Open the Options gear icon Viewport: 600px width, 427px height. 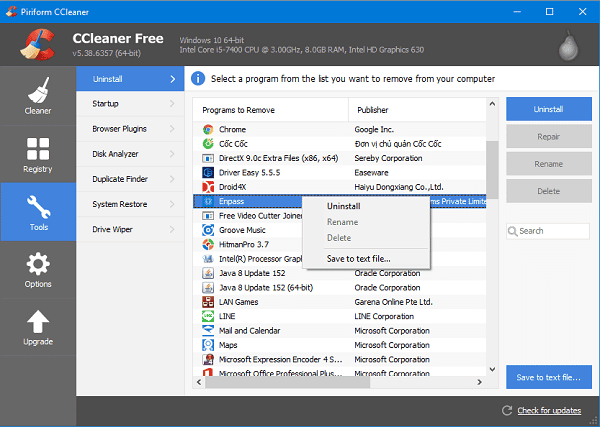pyautogui.click(x=37, y=265)
